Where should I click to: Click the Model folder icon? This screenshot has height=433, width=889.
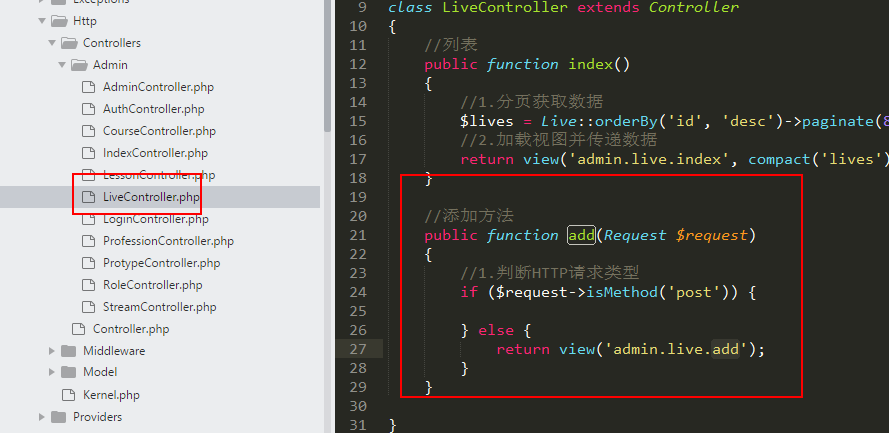pyautogui.click(x=68, y=373)
